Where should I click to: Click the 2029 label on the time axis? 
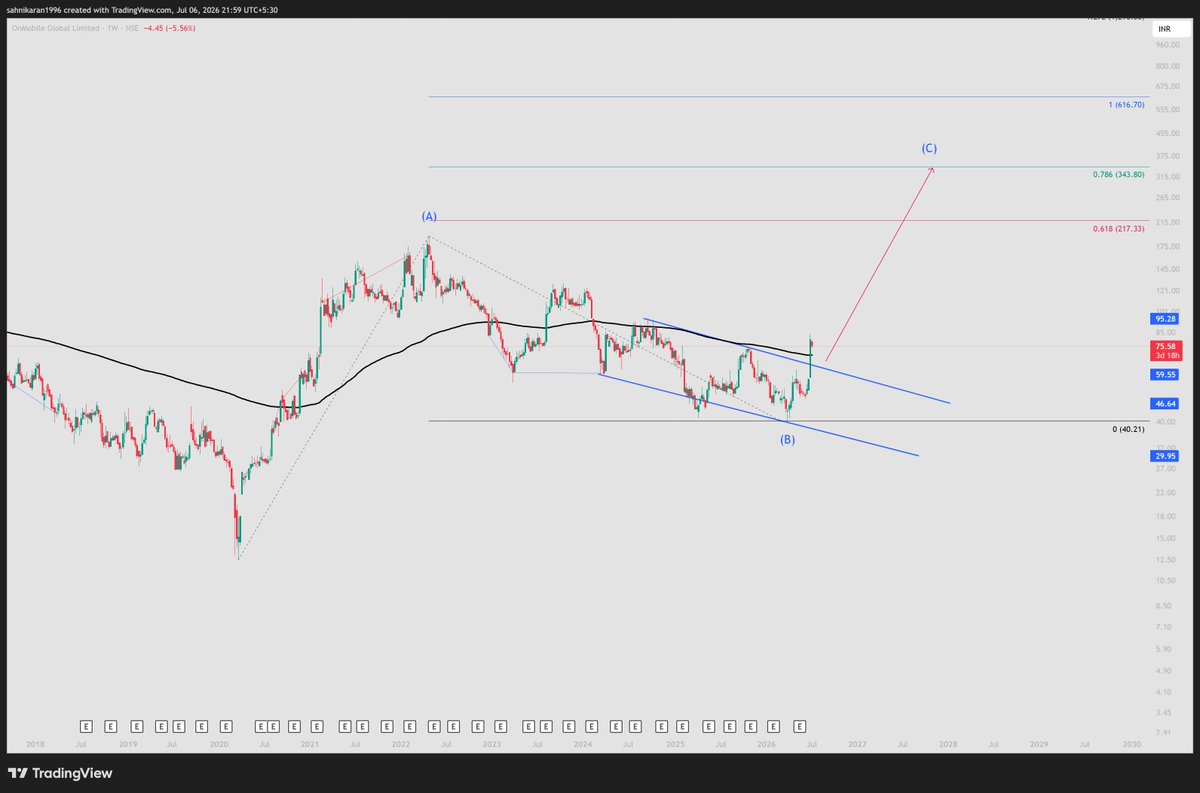click(1039, 744)
